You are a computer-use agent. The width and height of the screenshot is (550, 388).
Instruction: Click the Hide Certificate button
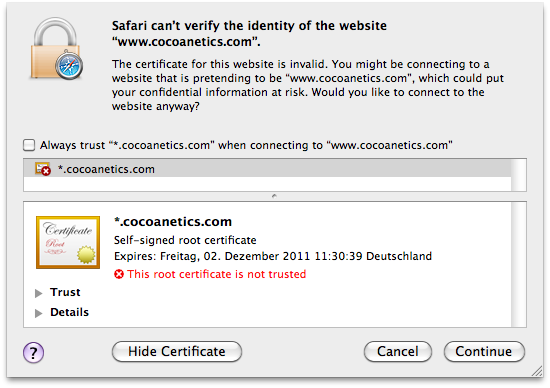coord(177,352)
